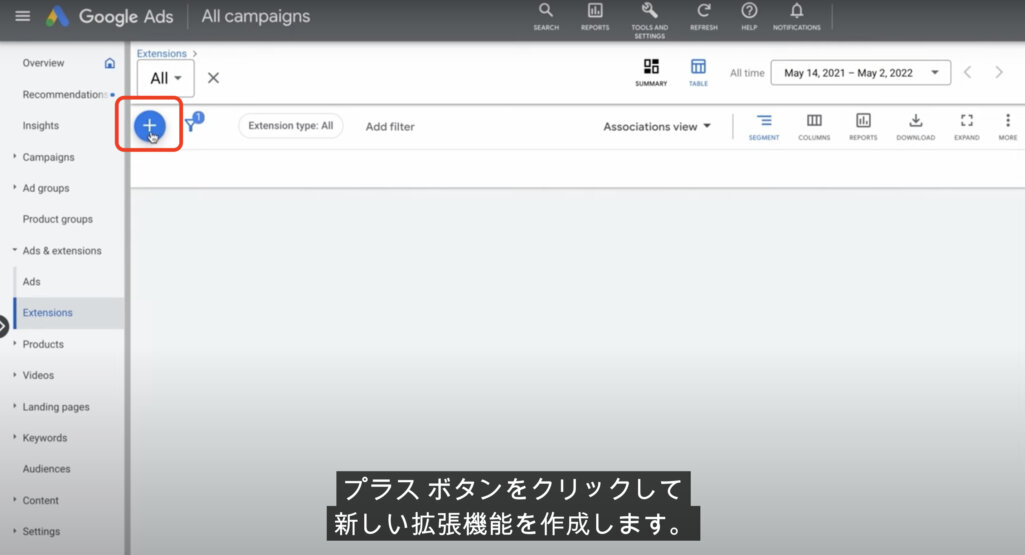Switch to Summary view
Image resolution: width=1025 pixels, height=555 pixels.
coord(651,72)
